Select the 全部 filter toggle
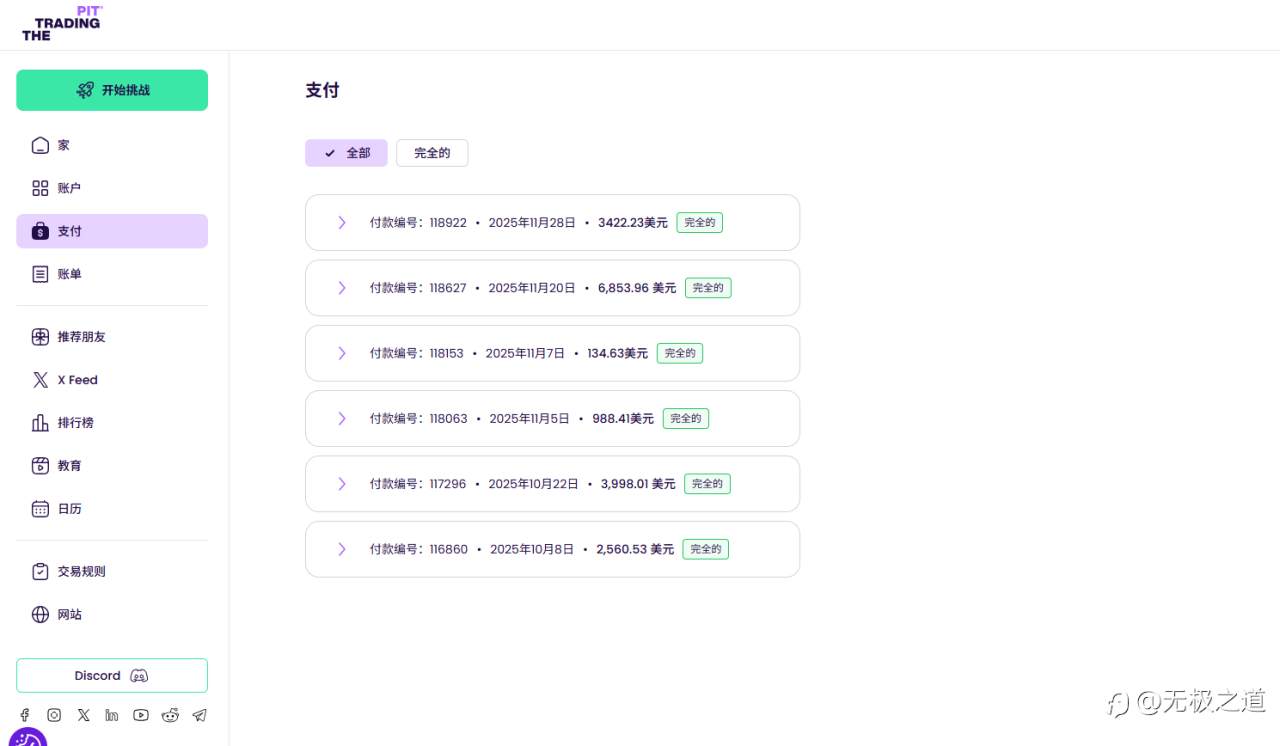1280x746 pixels. [346, 153]
